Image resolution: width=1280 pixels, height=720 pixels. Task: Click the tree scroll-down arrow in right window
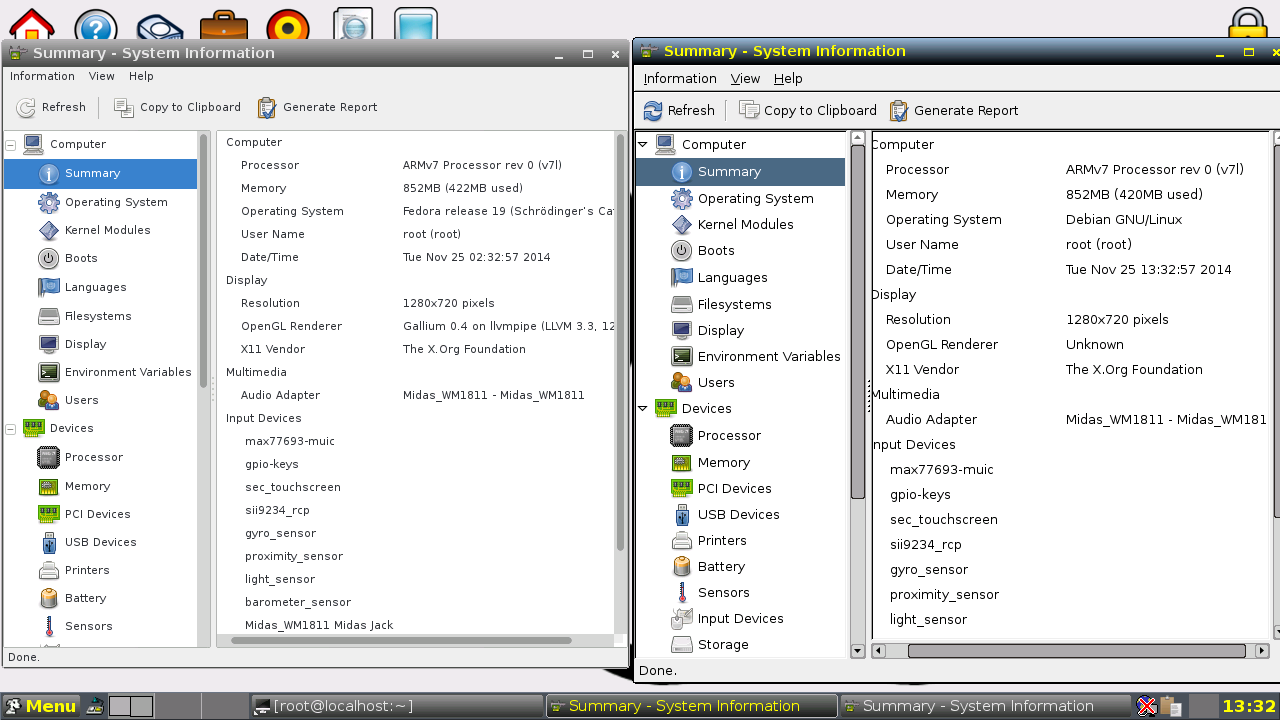pyautogui.click(x=857, y=651)
